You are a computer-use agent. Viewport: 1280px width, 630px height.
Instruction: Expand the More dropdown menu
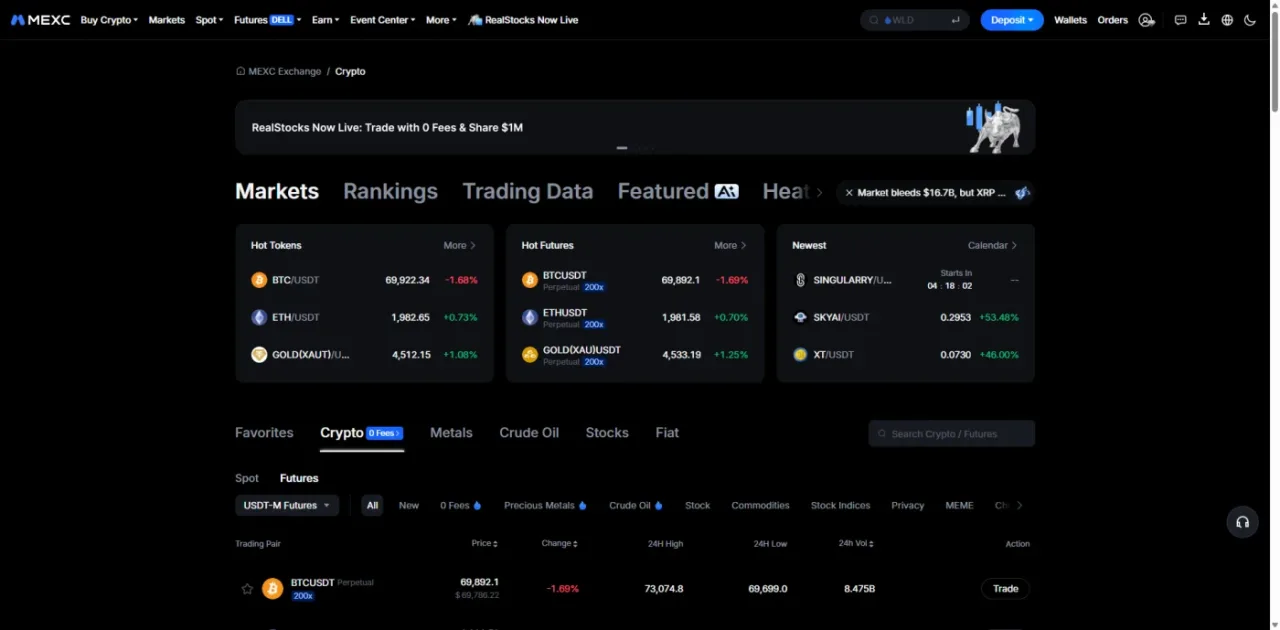(441, 20)
